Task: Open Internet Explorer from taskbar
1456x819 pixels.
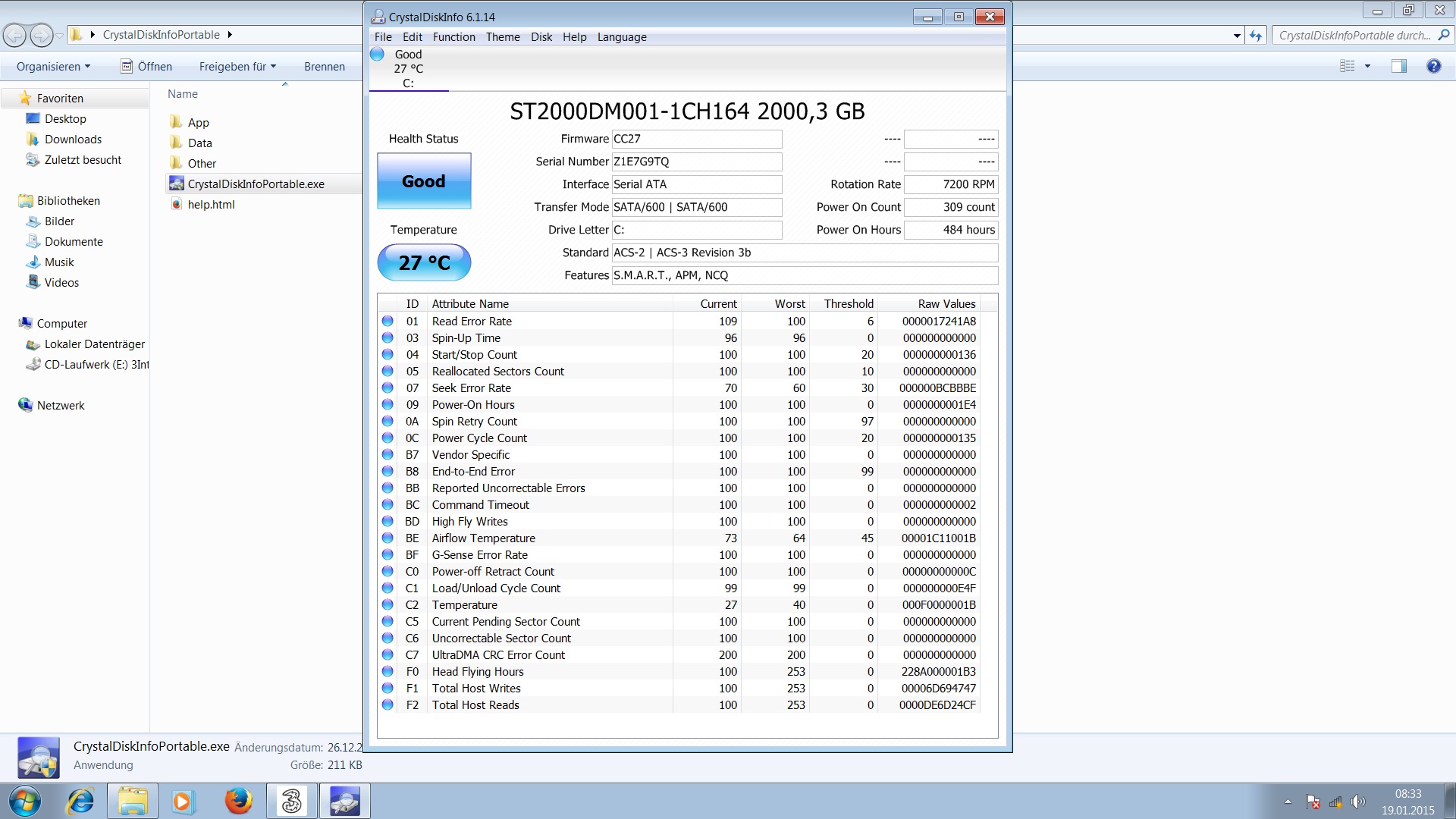Action: pos(80,801)
